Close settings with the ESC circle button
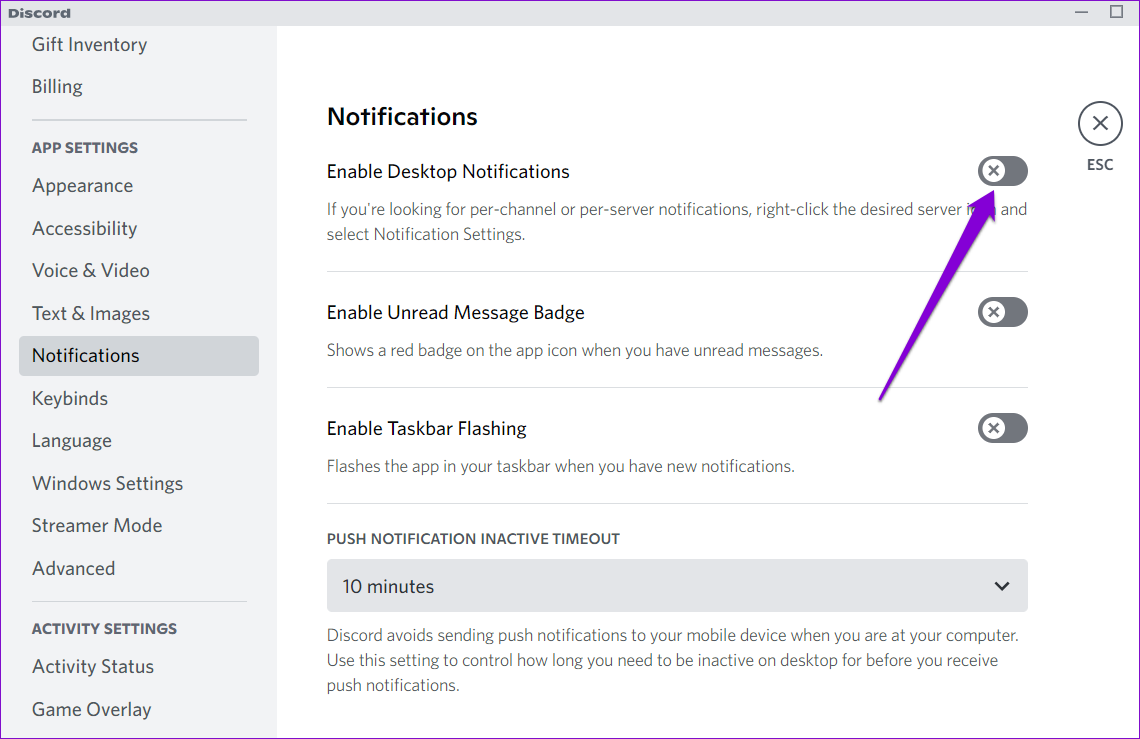 click(x=1100, y=124)
